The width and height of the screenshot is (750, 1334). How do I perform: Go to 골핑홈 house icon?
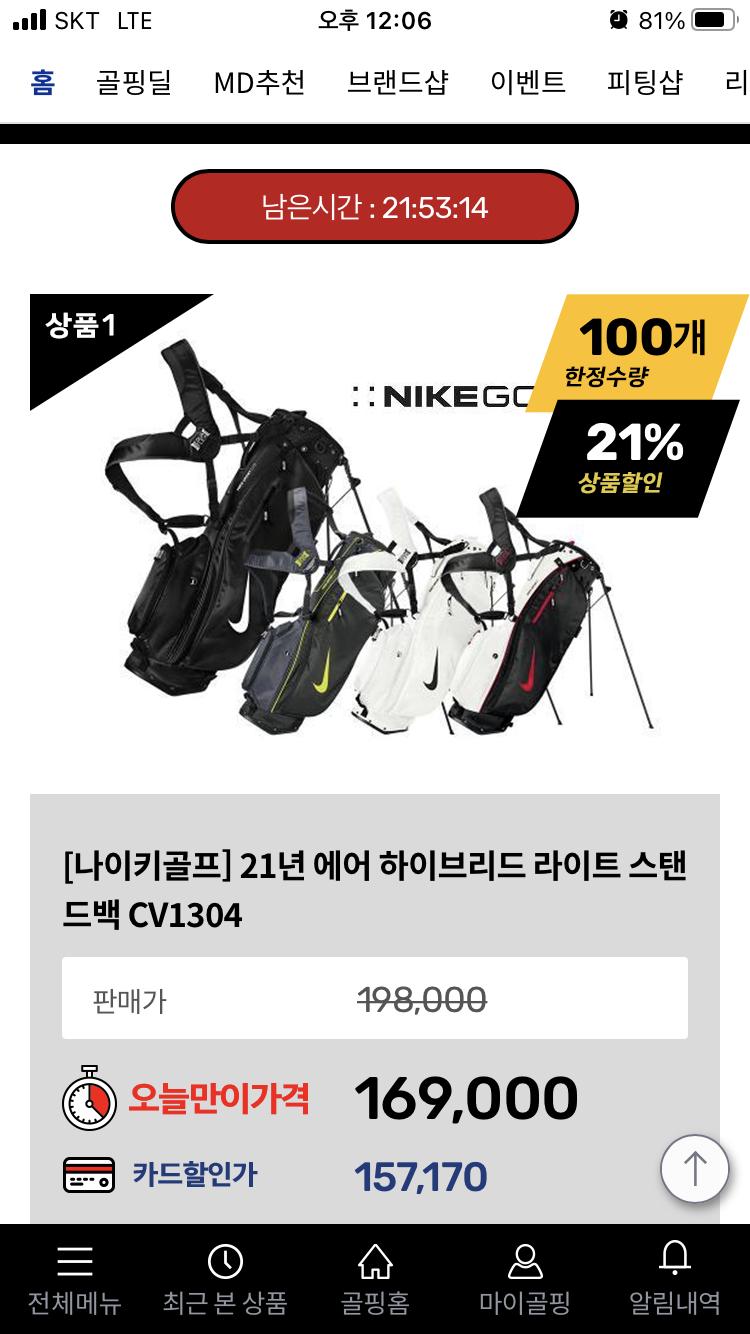click(375, 1262)
